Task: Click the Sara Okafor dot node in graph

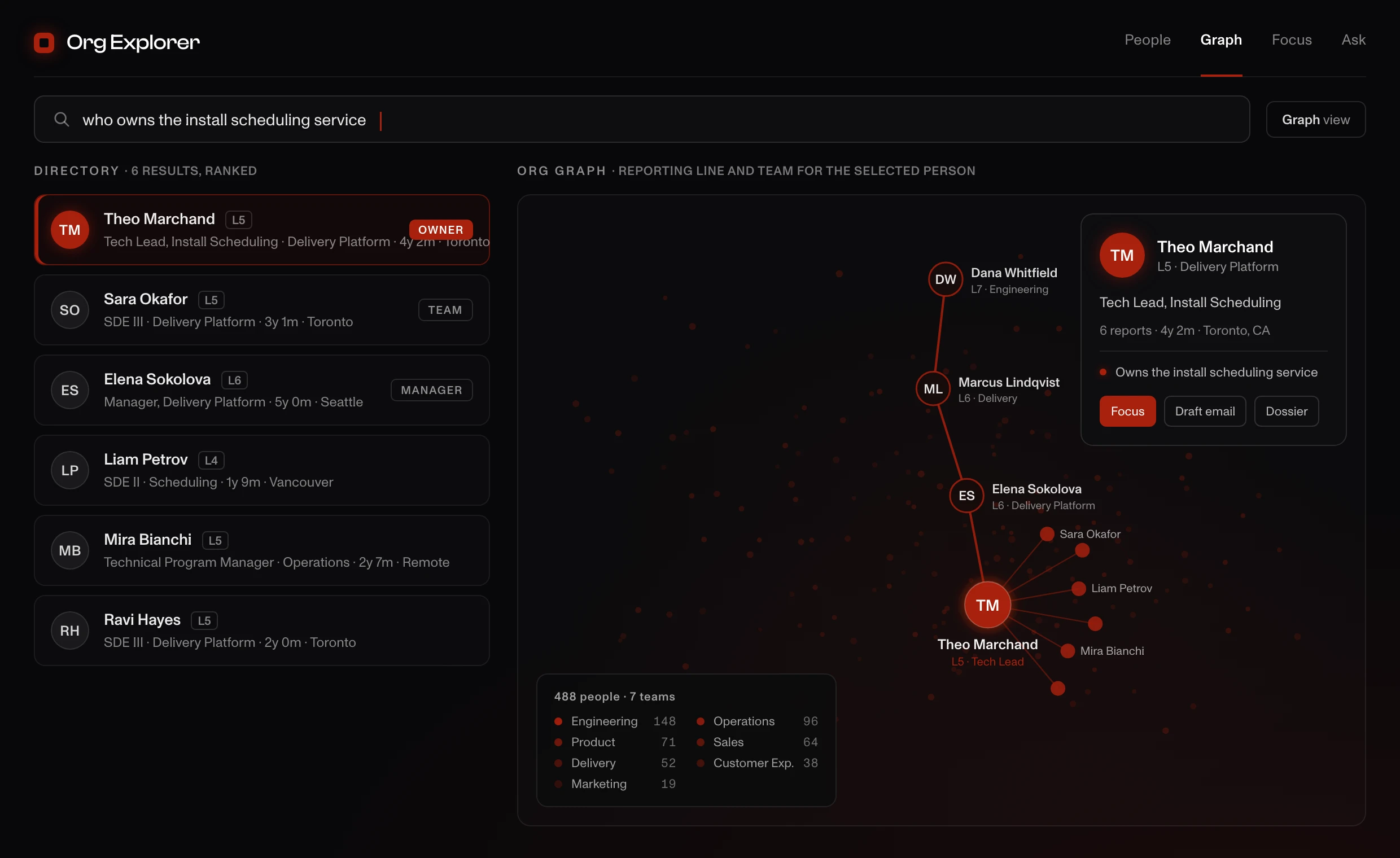Action: coord(1047,533)
